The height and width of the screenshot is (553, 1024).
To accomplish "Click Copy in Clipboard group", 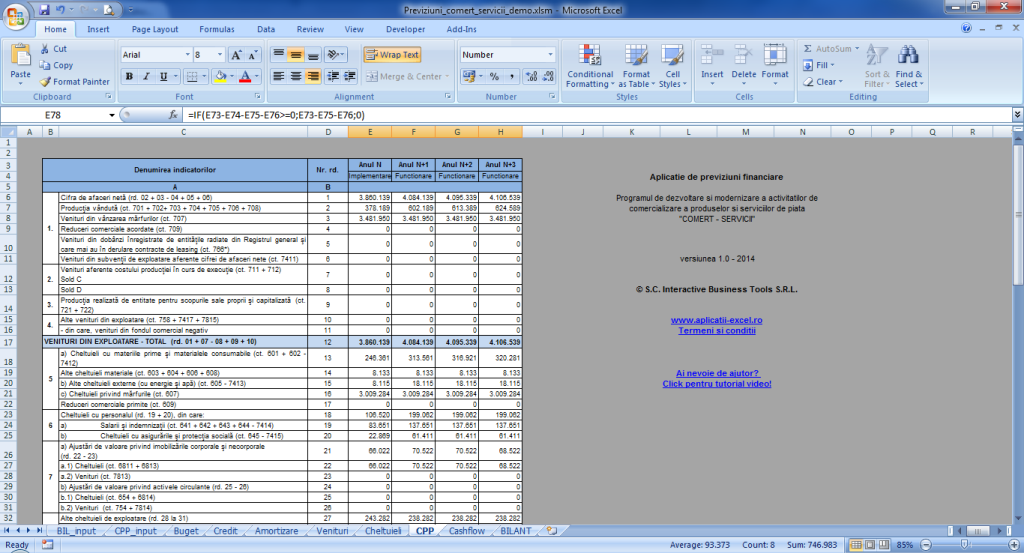I will point(56,65).
